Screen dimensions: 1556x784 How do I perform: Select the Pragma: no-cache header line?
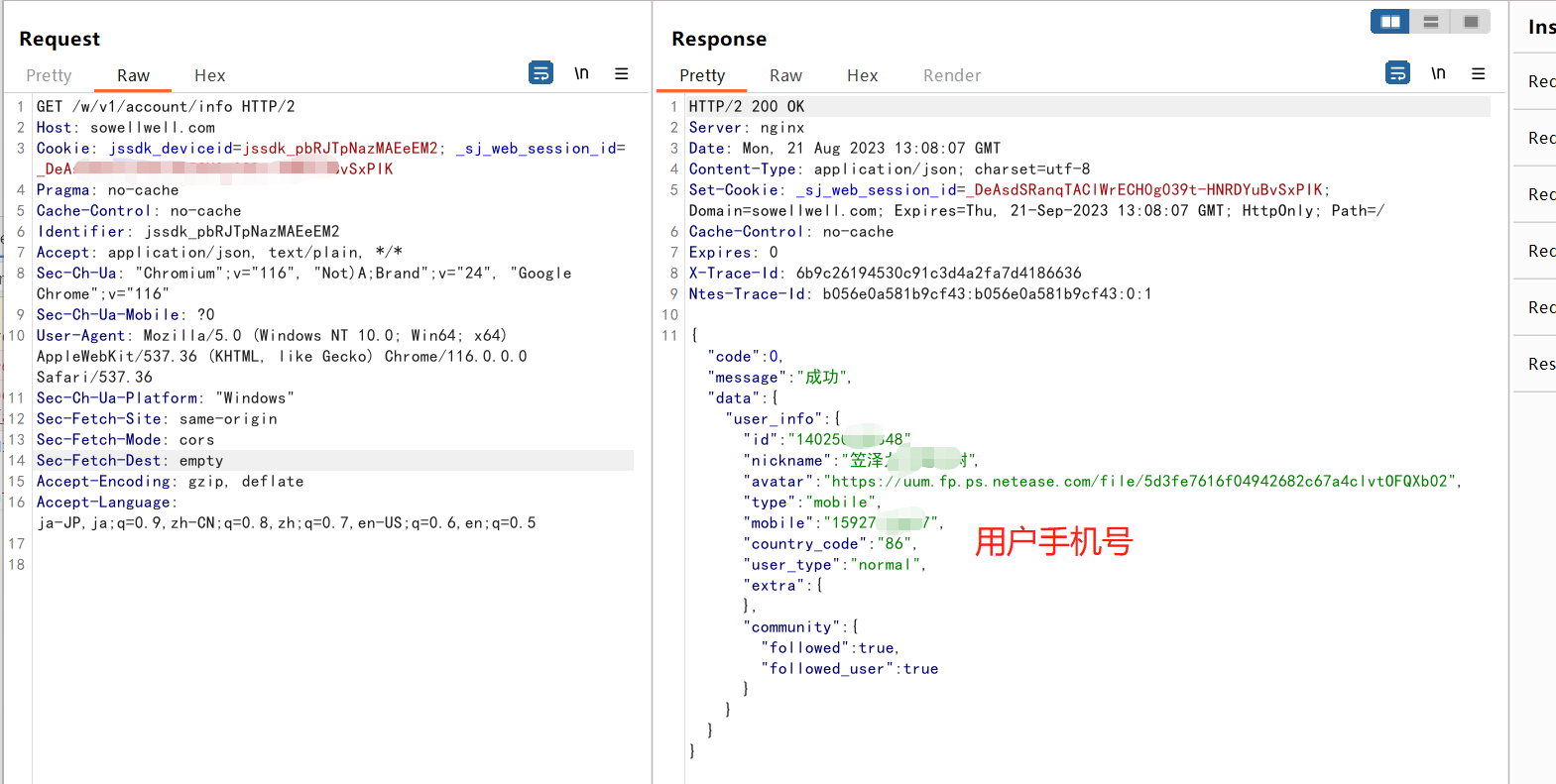click(108, 189)
